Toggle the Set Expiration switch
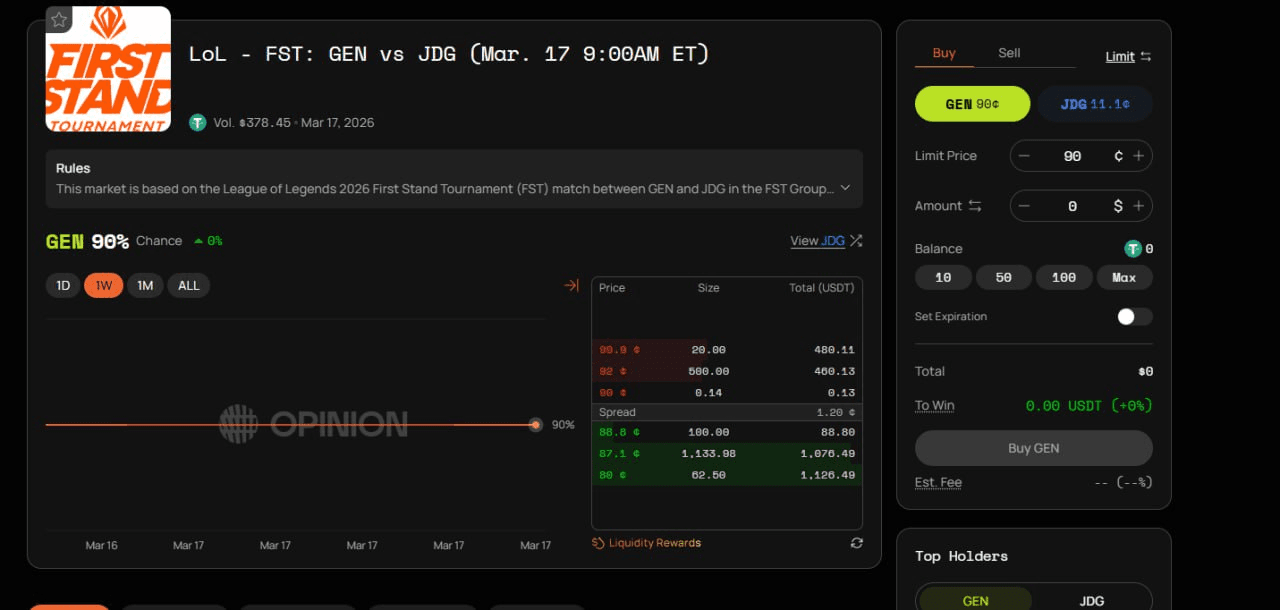This screenshot has width=1280, height=610. 1134,317
